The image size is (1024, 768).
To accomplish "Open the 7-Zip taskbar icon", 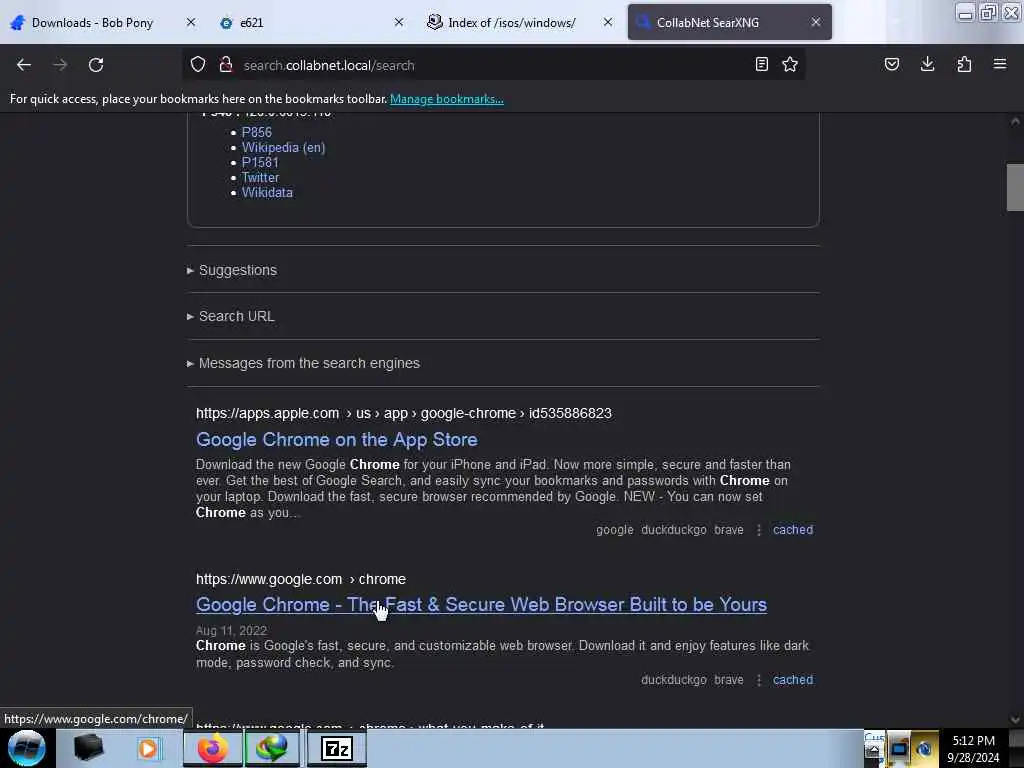I will coord(337,748).
